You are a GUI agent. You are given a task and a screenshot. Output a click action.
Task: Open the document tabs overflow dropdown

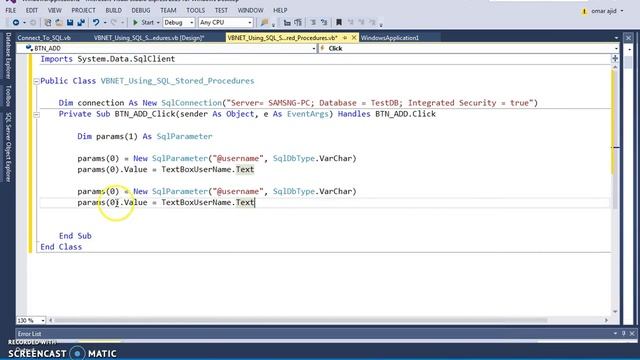tap(616, 38)
